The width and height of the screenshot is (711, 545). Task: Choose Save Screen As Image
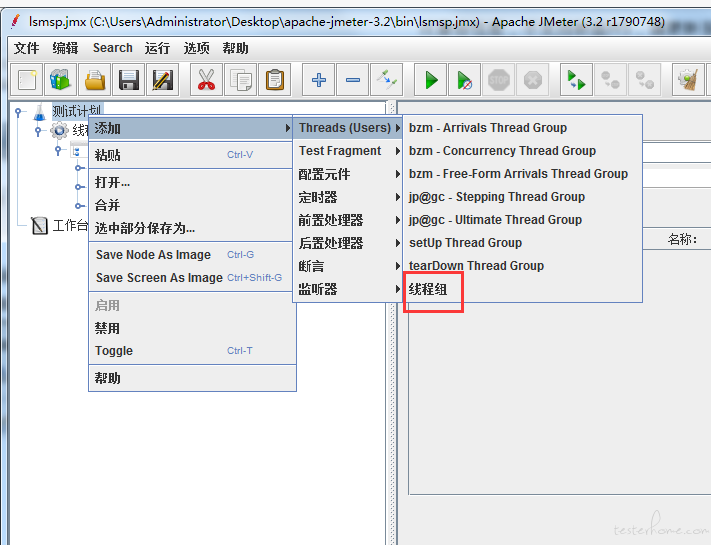coord(191,277)
